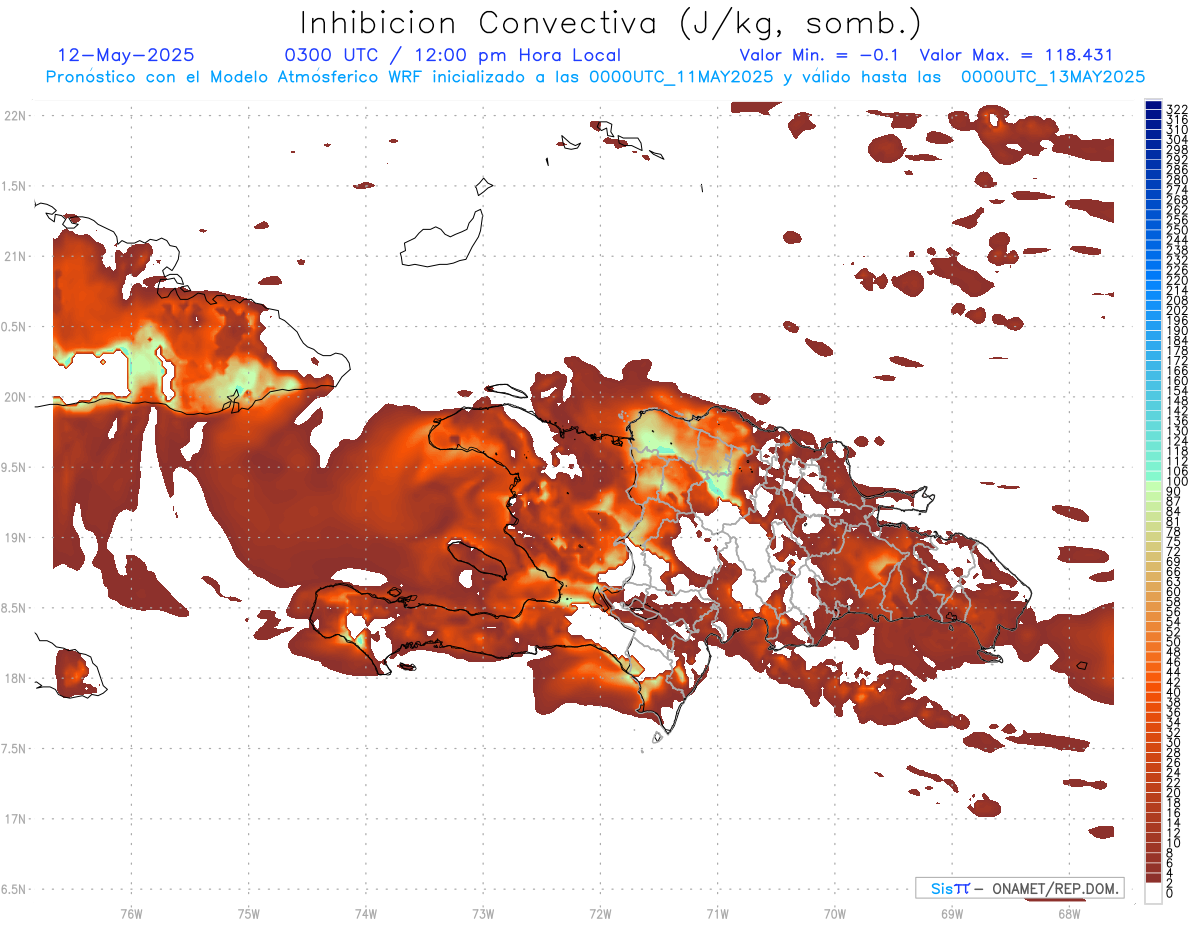Click the "30" value on the color scale

tap(1174, 742)
